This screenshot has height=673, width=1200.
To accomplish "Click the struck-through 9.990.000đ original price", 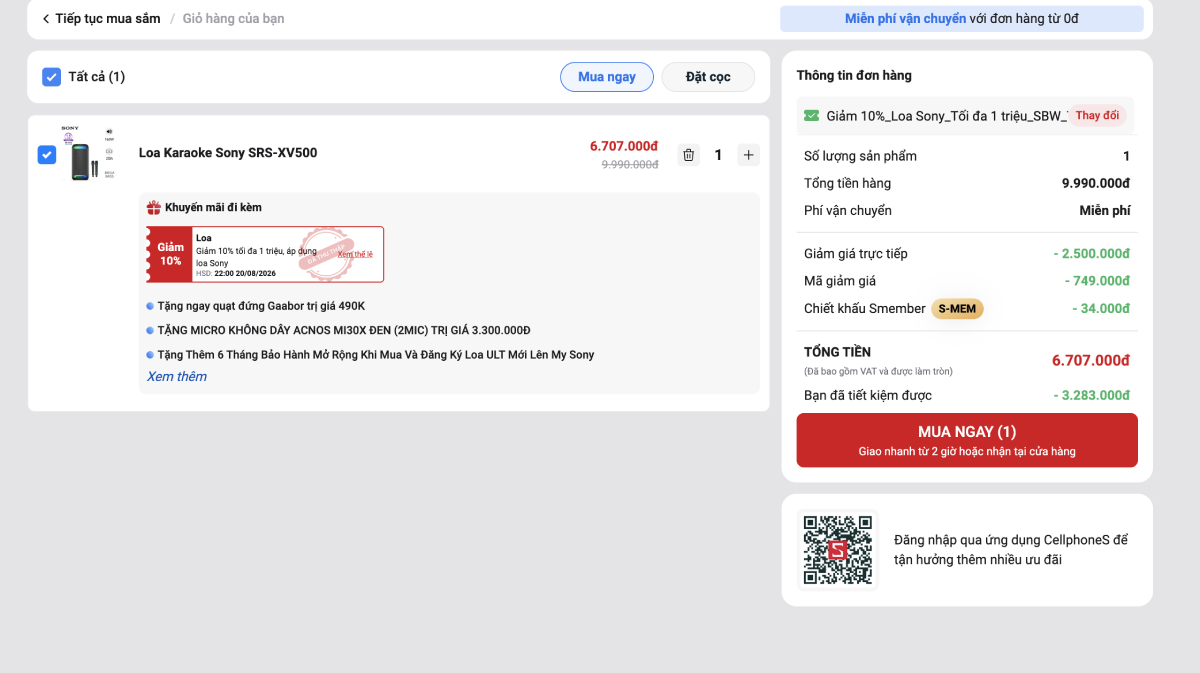I will click(630, 165).
